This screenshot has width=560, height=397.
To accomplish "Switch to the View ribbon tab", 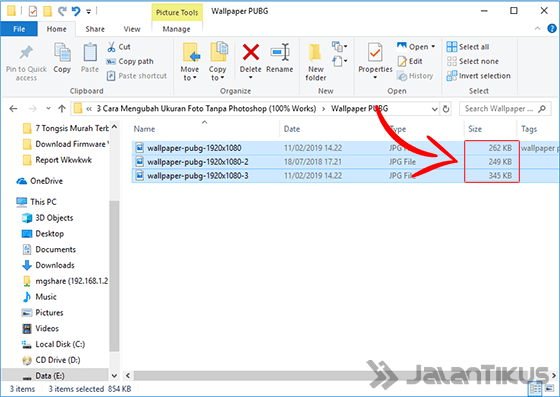I will [x=132, y=29].
